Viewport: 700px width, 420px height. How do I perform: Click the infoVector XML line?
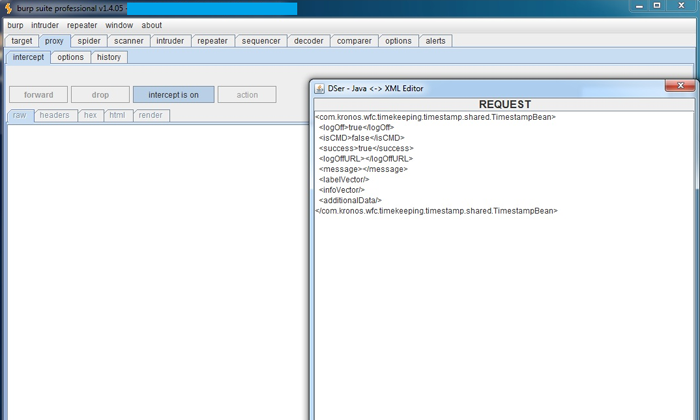342,190
